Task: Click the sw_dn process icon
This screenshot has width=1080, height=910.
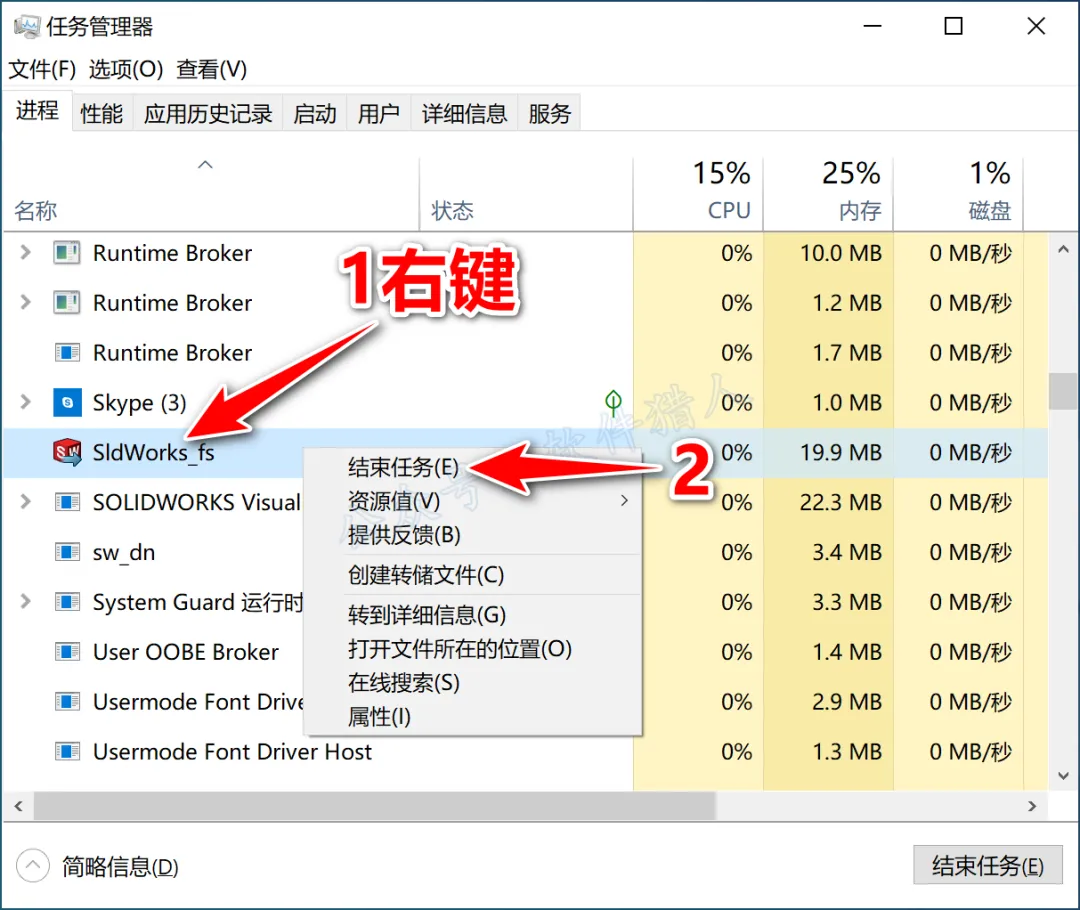Action: [67, 552]
